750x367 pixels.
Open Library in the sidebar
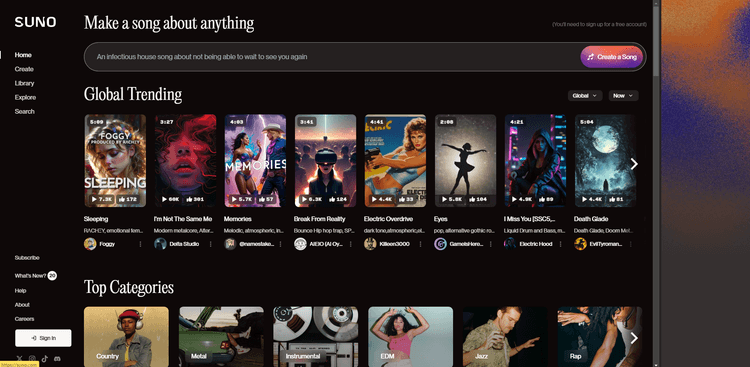click(x=24, y=83)
